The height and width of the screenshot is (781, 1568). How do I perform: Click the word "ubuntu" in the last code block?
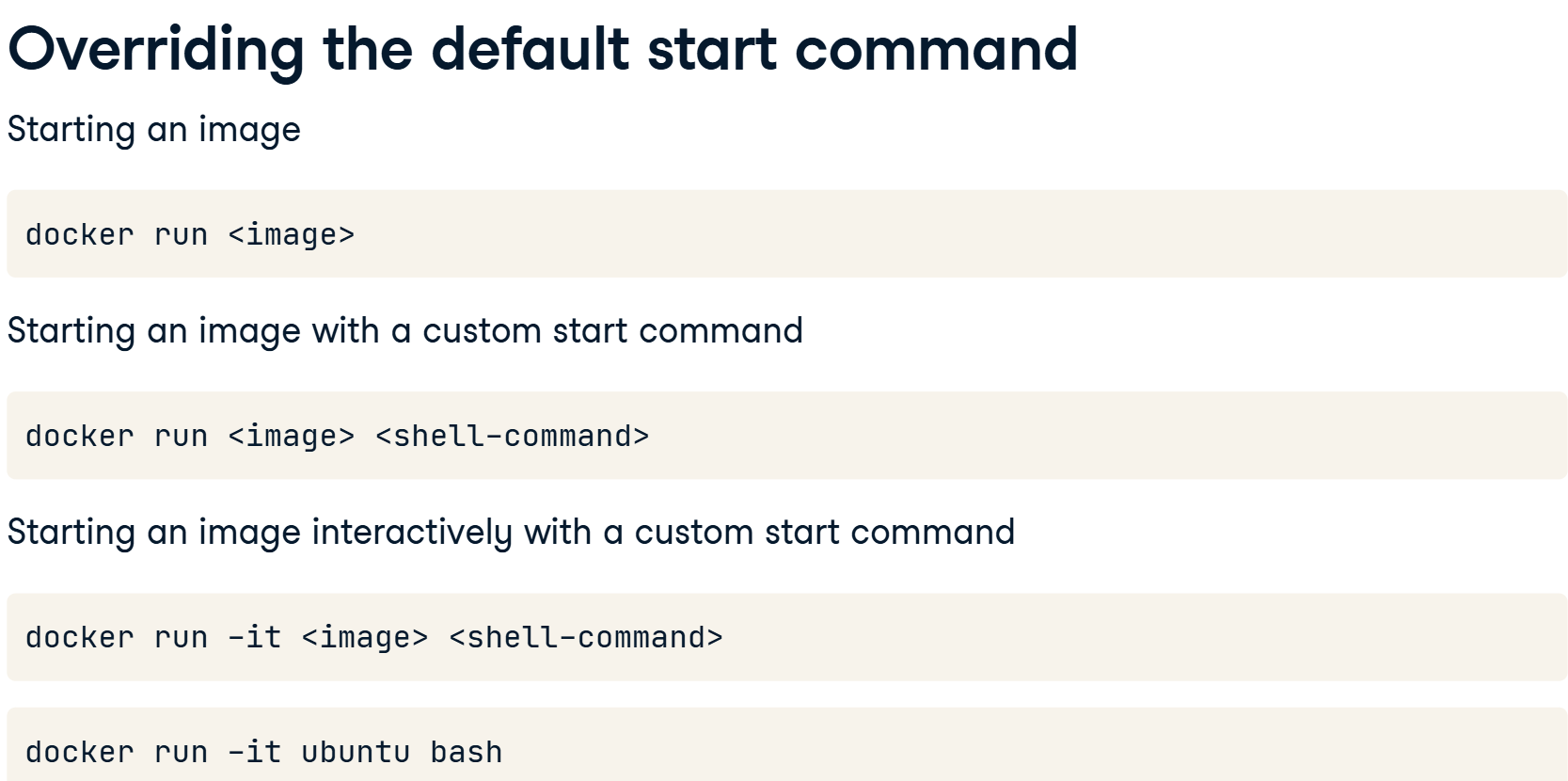[356, 752]
